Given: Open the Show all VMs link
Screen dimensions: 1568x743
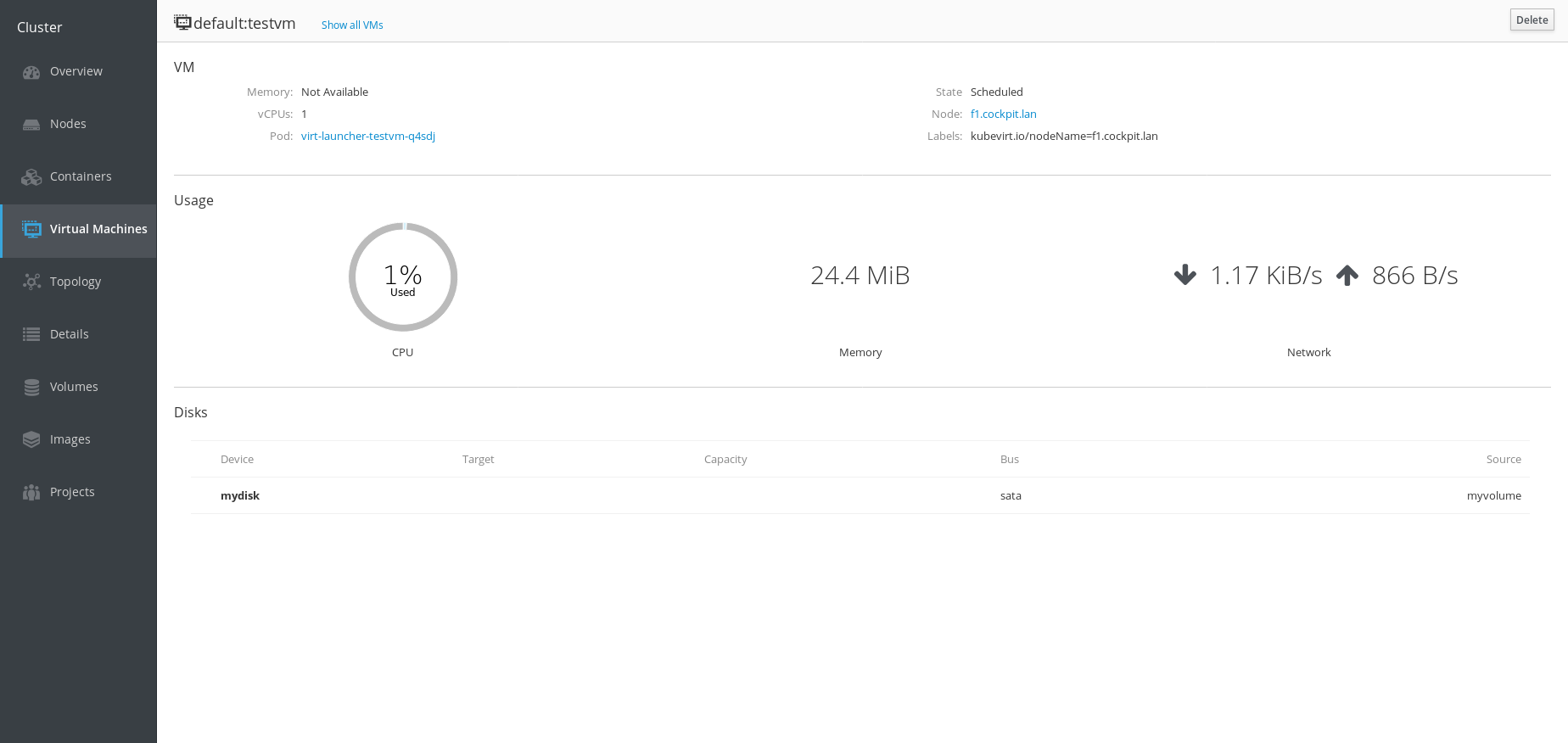Looking at the screenshot, I should point(352,25).
